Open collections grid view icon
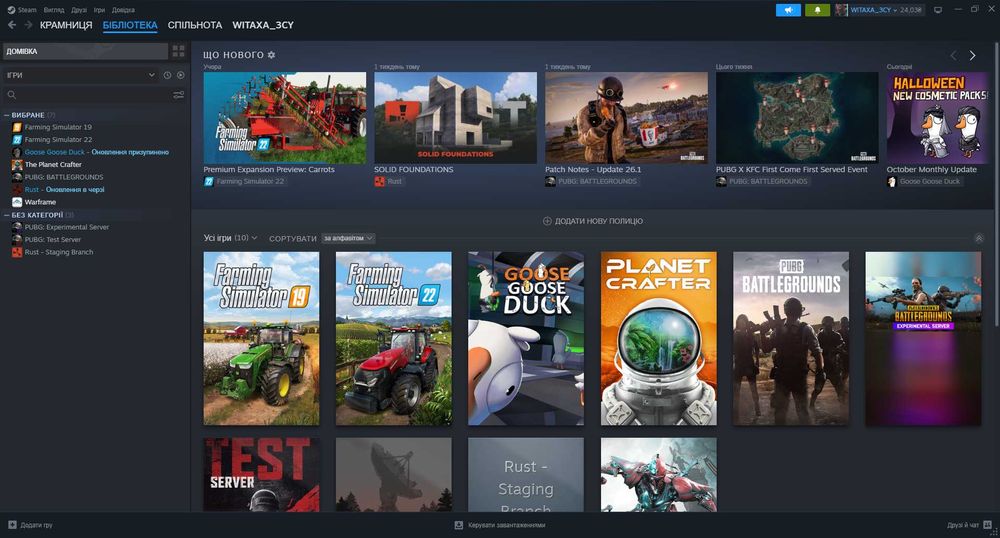 pyautogui.click(x=179, y=51)
